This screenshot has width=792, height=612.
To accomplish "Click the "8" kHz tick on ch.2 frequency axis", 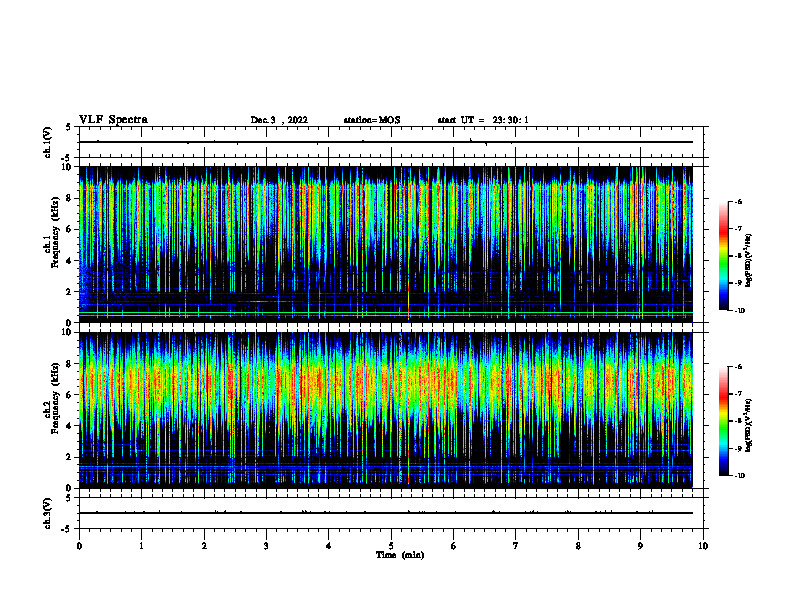I will pos(69,364).
